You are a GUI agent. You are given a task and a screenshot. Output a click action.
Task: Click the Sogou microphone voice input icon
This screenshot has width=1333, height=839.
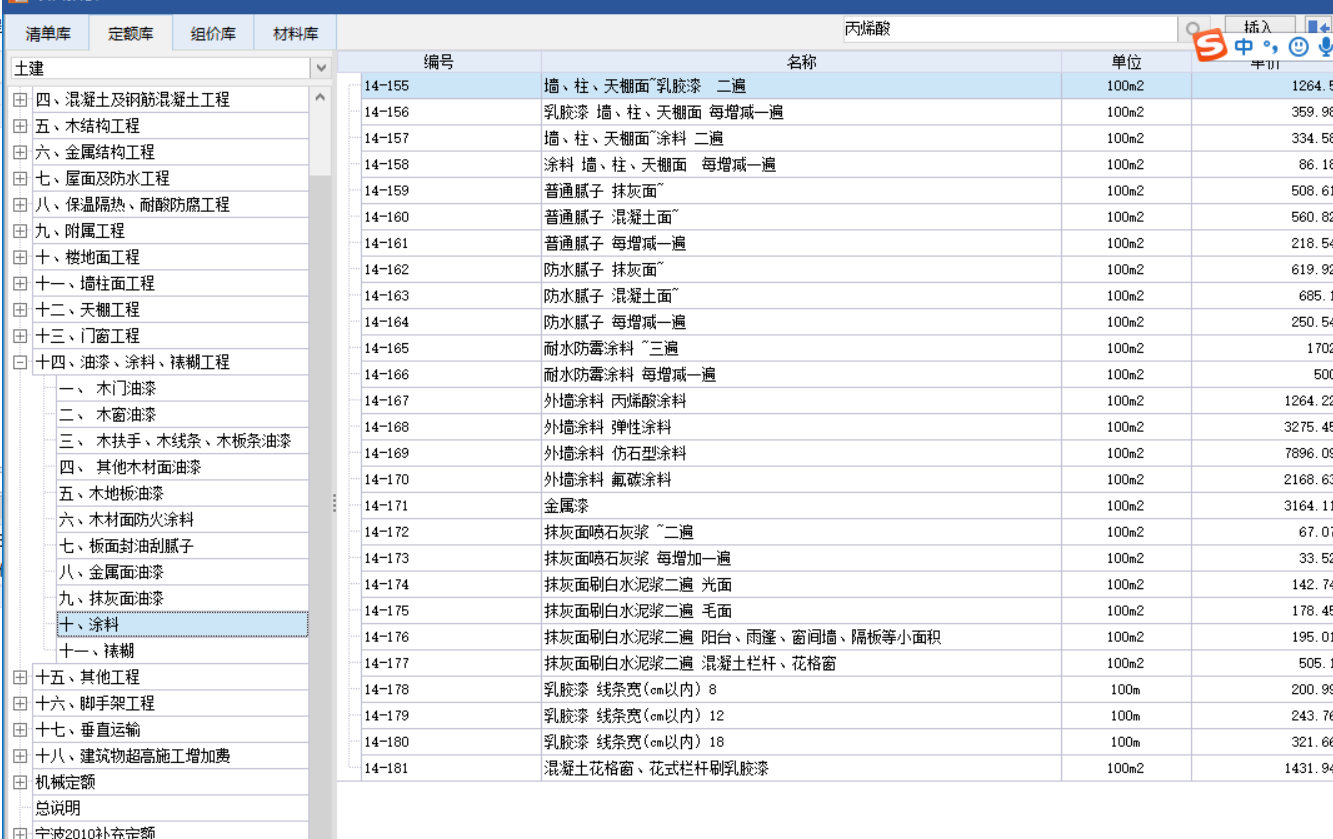coord(1324,46)
